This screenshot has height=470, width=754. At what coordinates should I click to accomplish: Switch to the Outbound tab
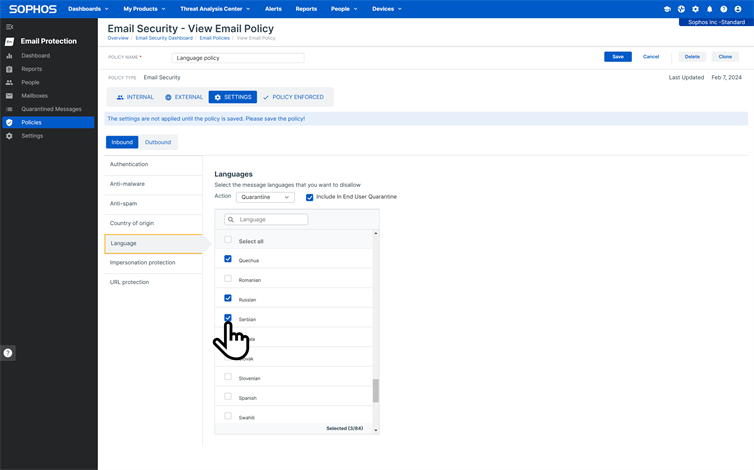(158, 142)
